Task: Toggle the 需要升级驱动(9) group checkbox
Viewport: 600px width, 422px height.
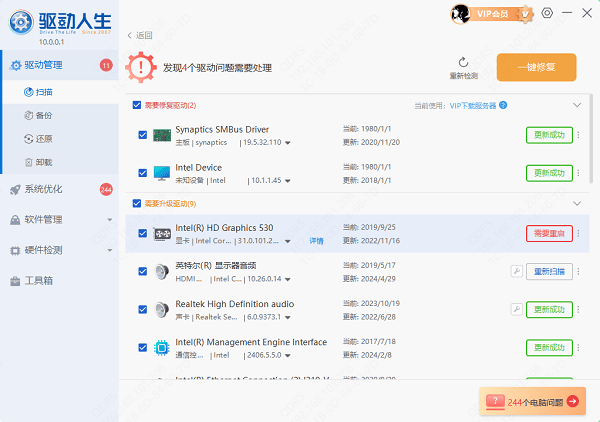Action: tap(137, 203)
